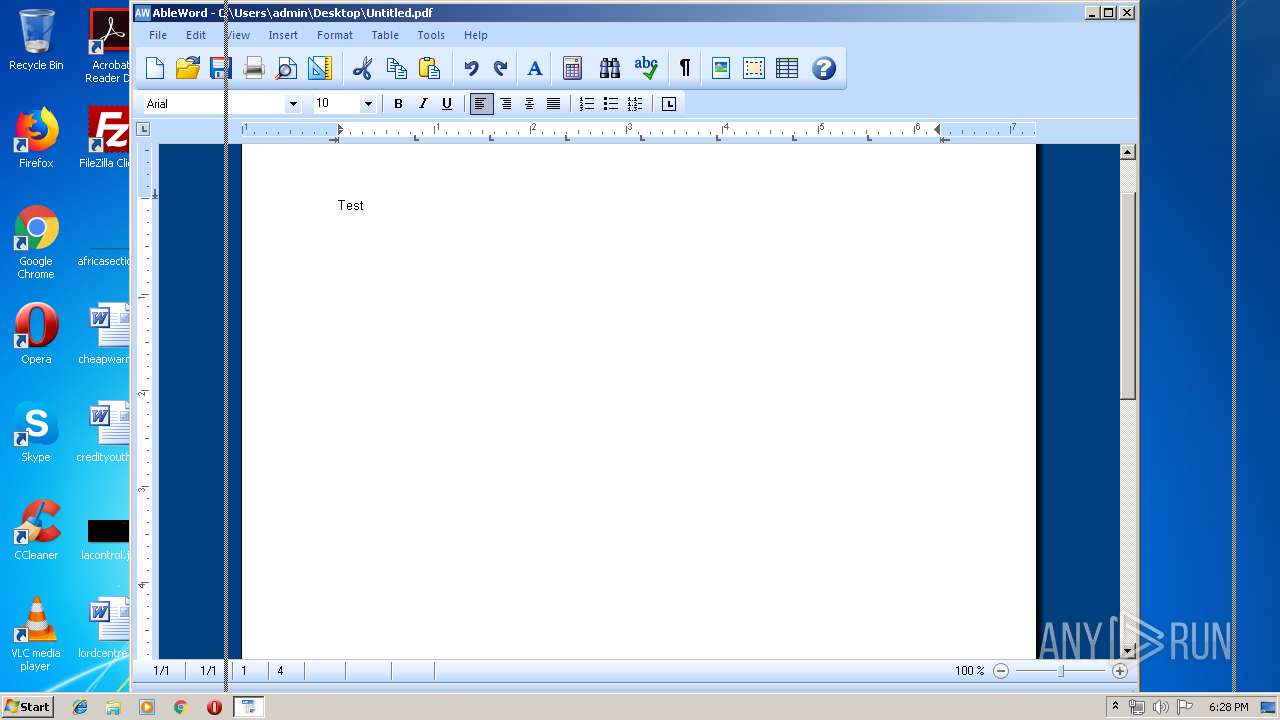Create a new document
This screenshot has width=1280, height=720.
click(155, 68)
